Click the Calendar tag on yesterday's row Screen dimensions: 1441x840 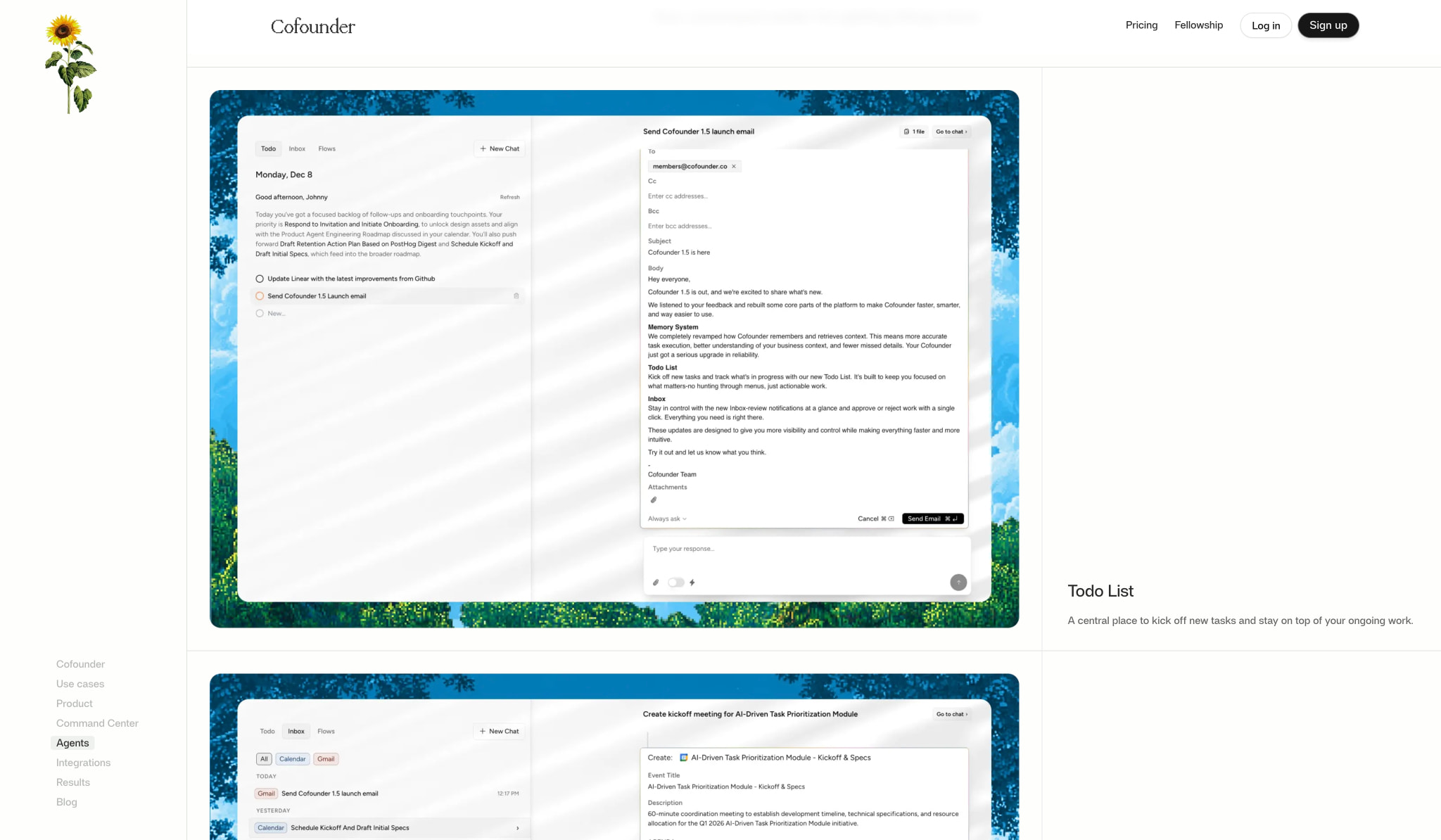pos(271,828)
